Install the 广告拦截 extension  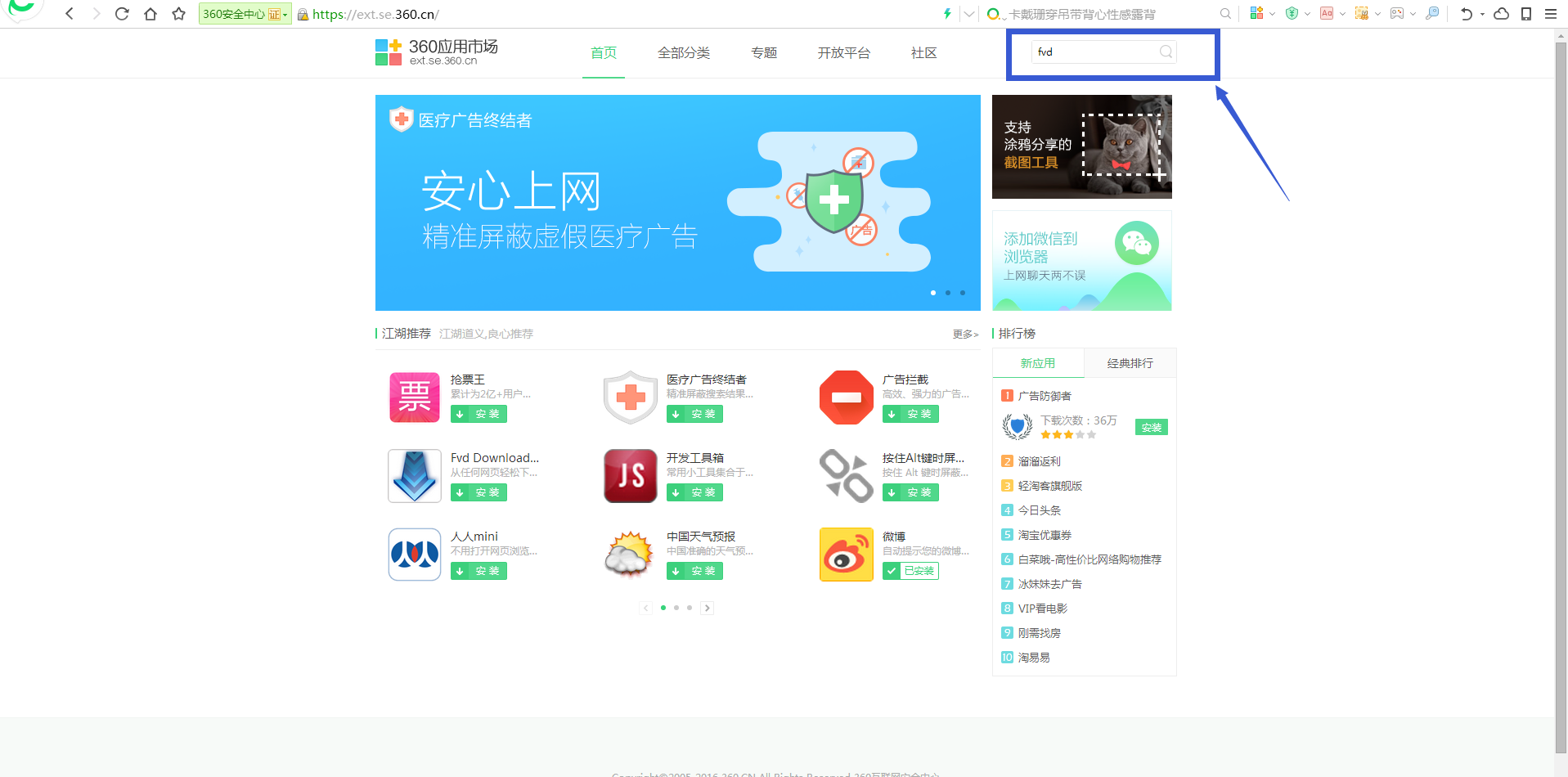[x=910, y=414]
